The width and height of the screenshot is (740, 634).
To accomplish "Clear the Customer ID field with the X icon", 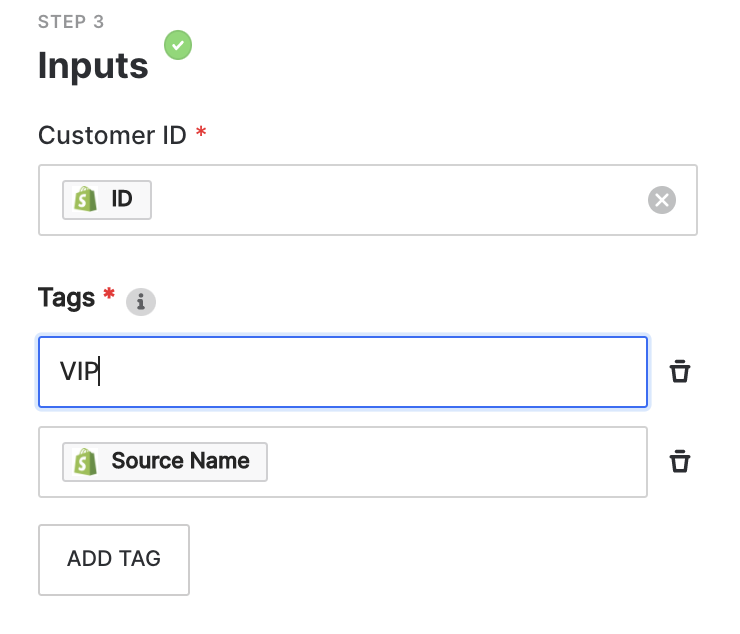I will [661, 200].
